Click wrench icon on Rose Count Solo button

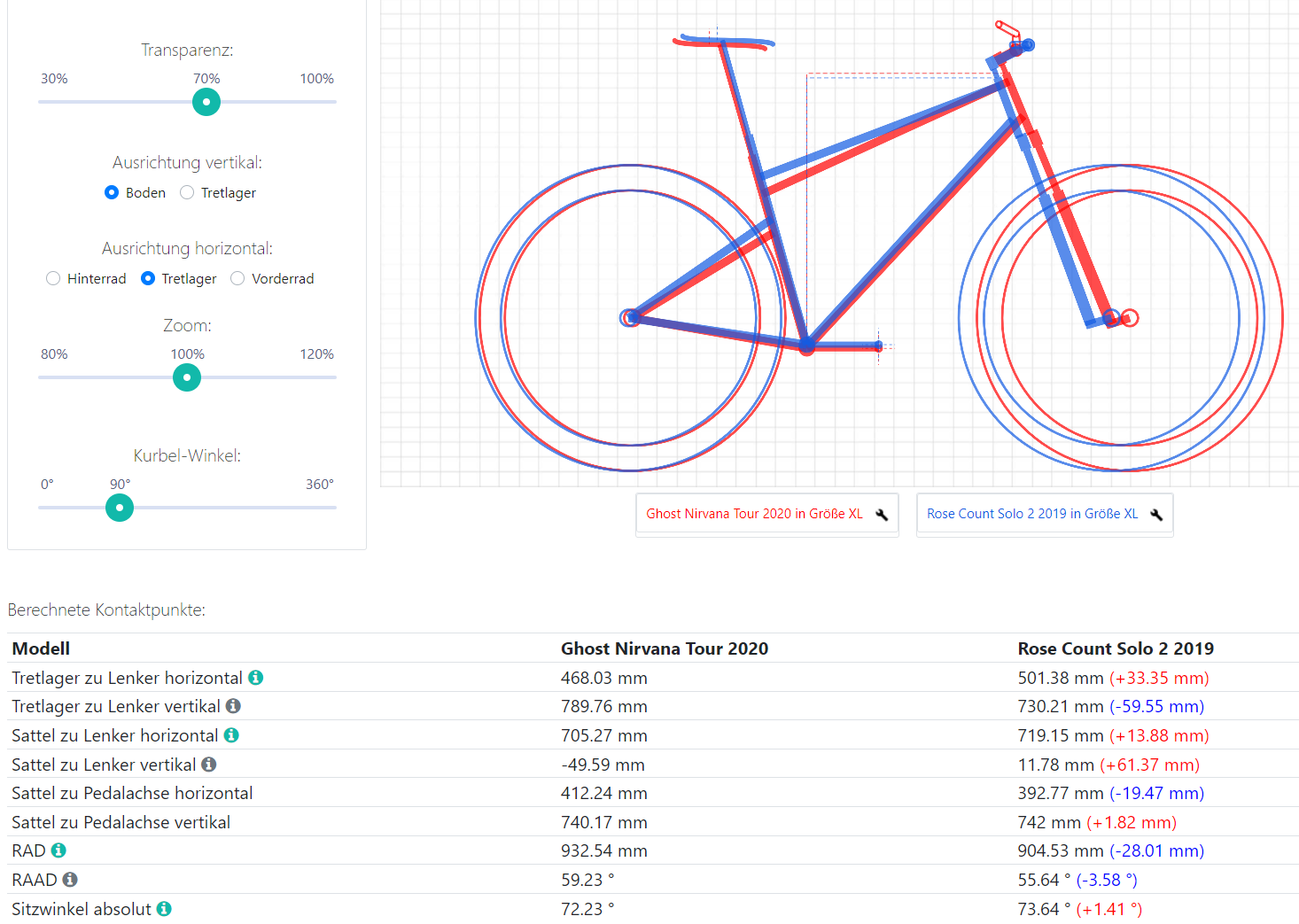(x=1156, y=515)
